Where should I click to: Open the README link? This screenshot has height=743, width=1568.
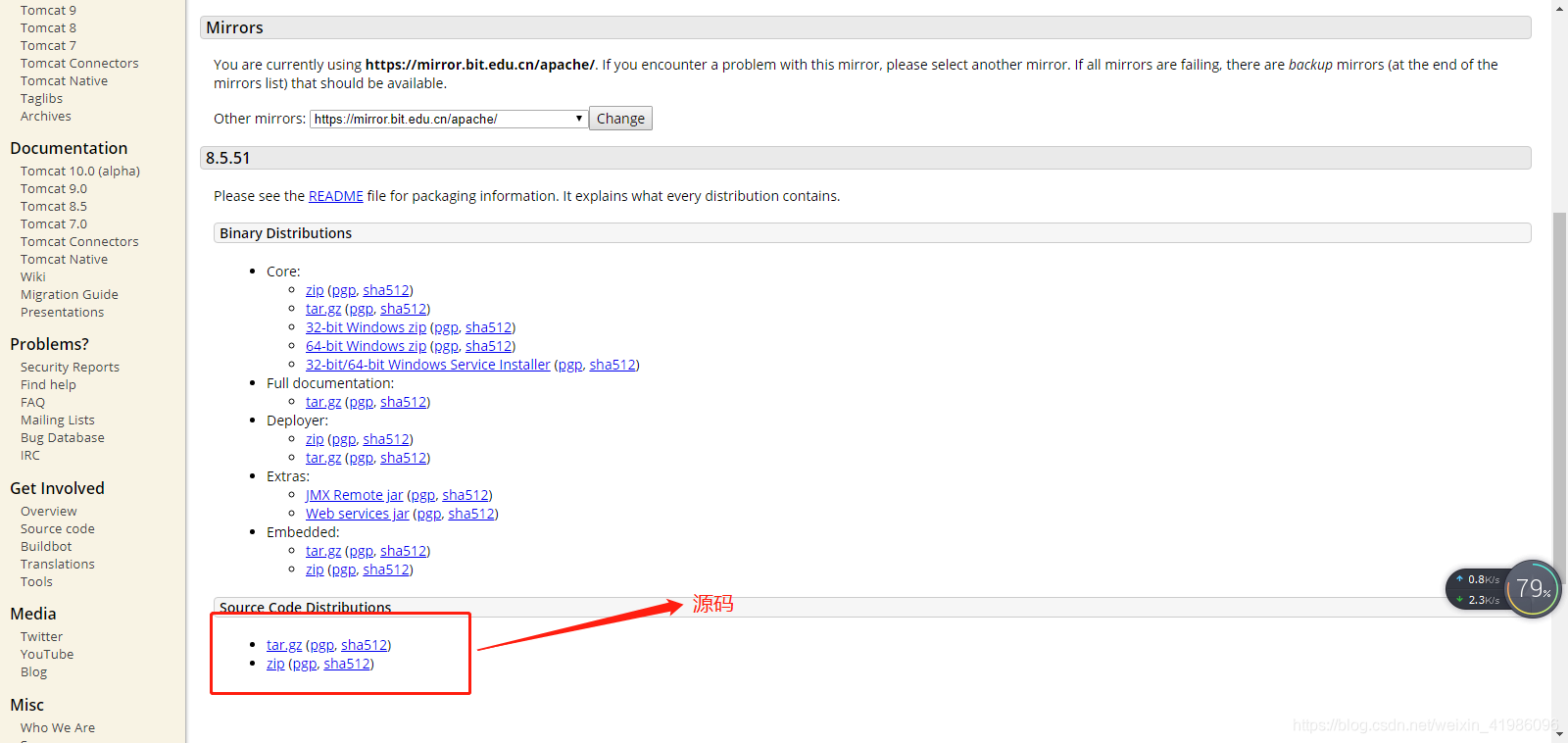[335, 196]
